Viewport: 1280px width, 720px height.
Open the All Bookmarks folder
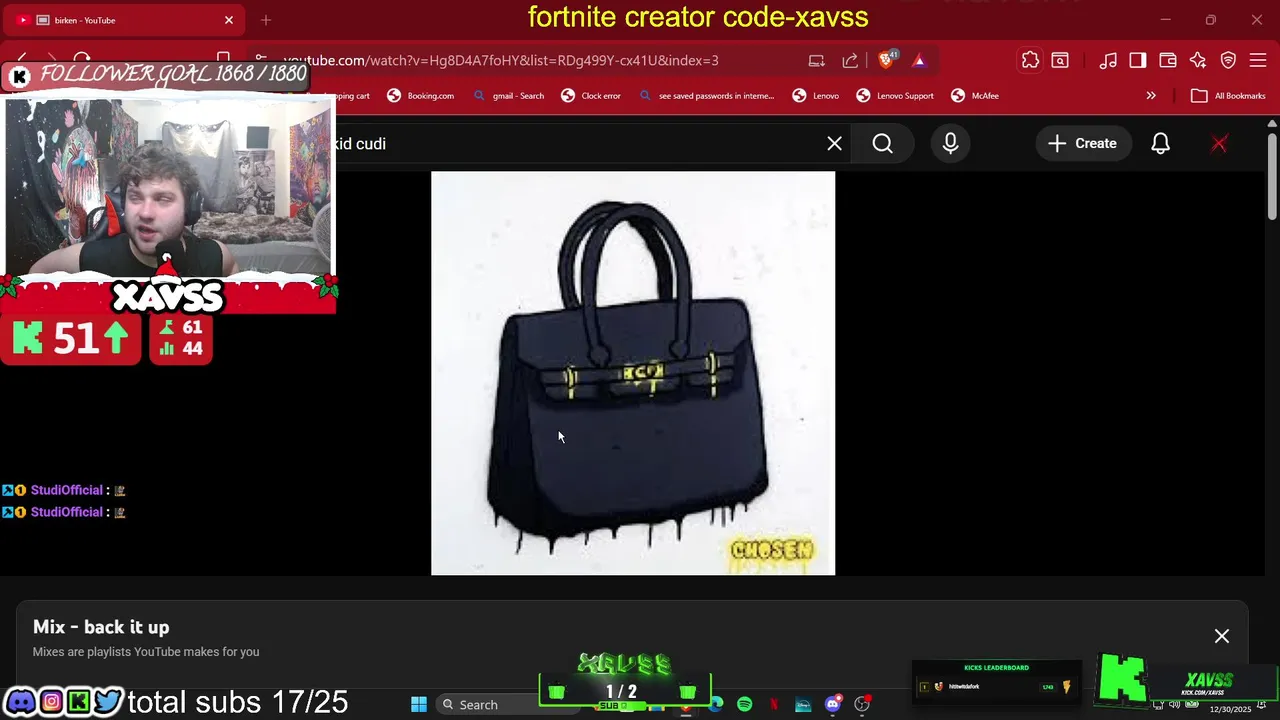[x=1229, y=96]
